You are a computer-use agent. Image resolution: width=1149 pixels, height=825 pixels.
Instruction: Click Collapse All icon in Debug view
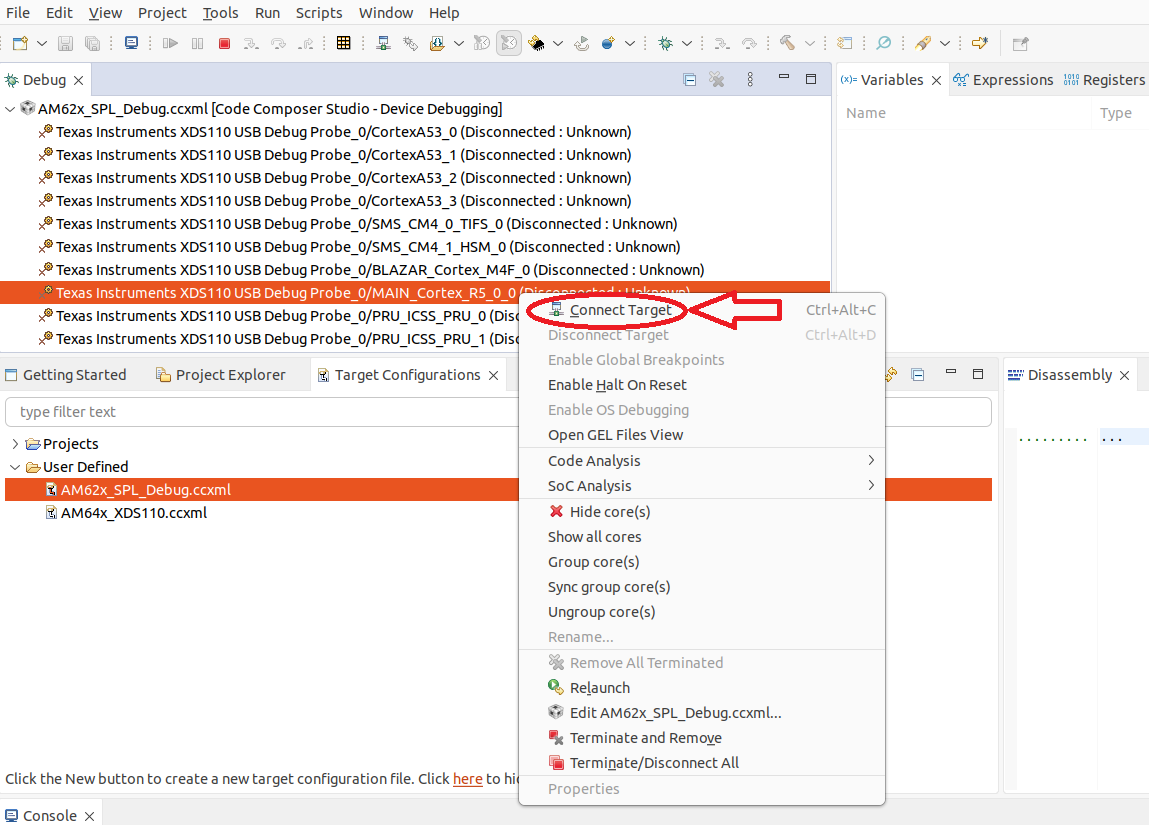tap(689, 80)
